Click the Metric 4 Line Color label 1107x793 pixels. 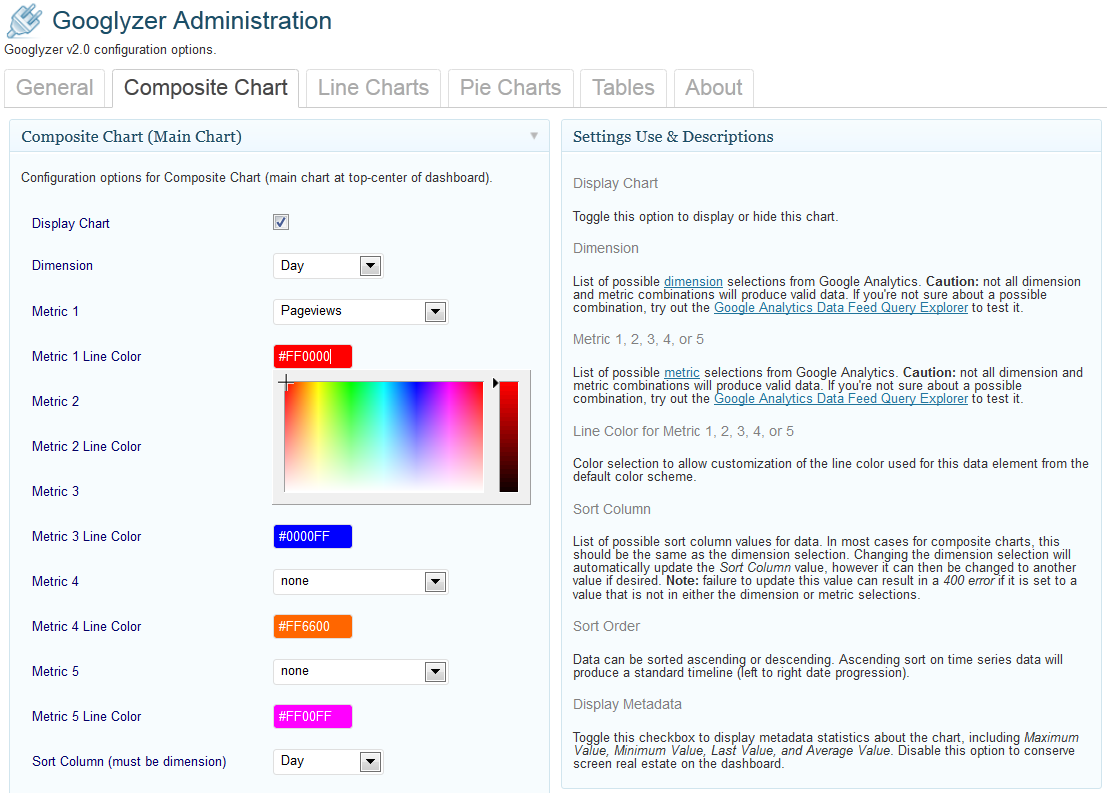click(x=86, y=626)
